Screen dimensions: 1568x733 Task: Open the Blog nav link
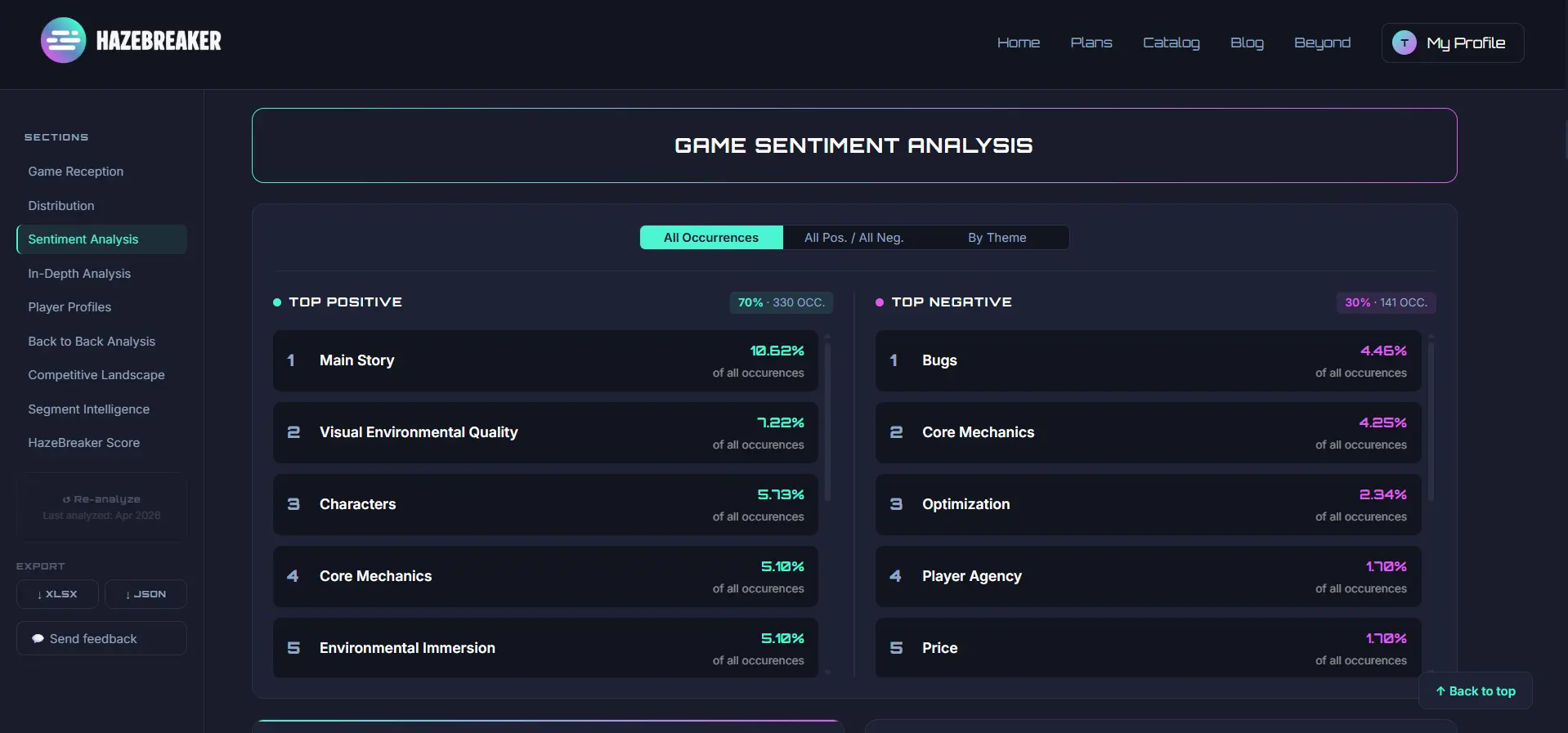coord(1247,42)
